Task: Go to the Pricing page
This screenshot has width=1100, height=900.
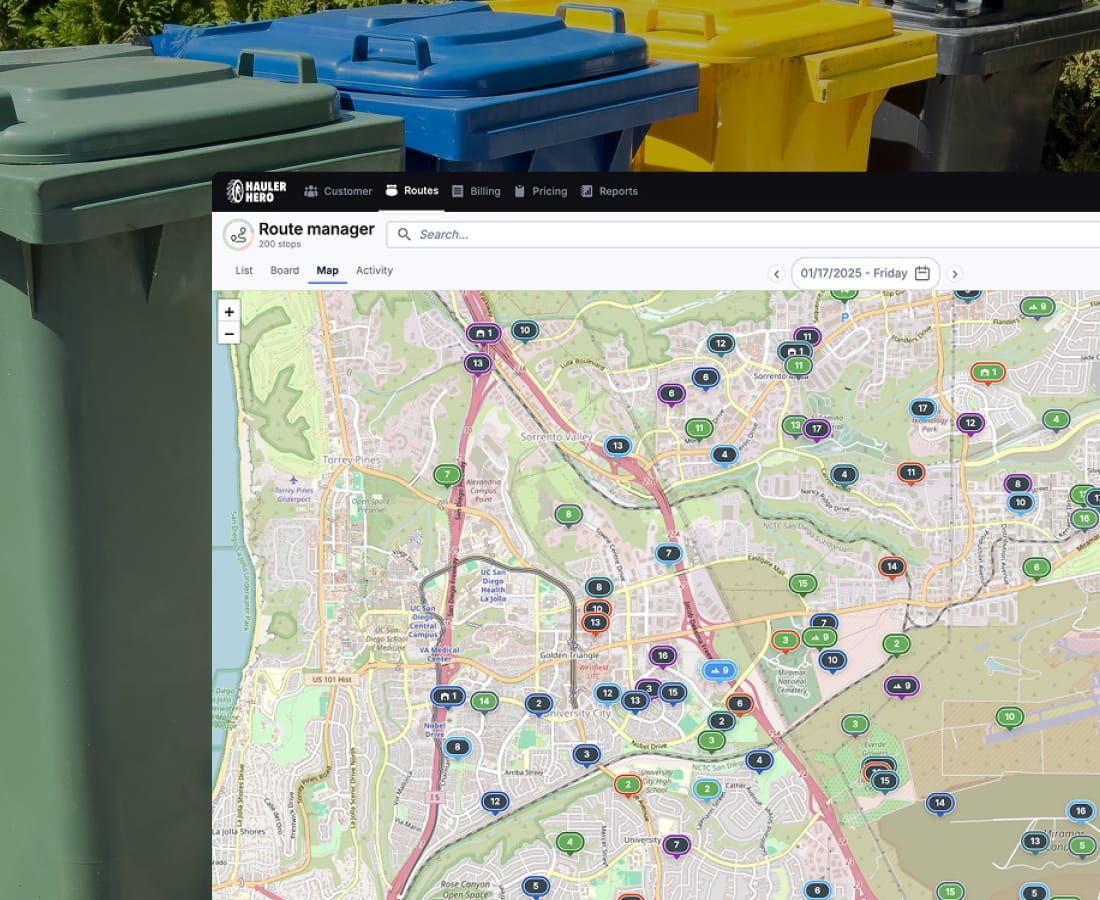Action: (x=541, y=191)
